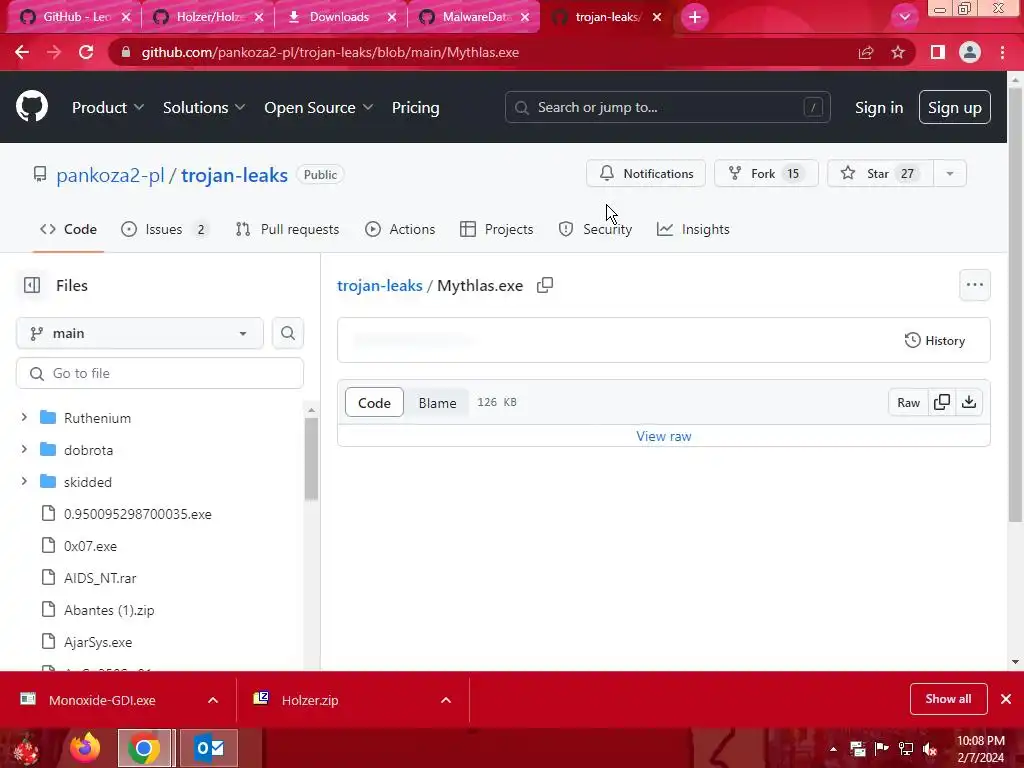Fork the repository with Fork button
Screen dimensions: 1024x768
765,174
